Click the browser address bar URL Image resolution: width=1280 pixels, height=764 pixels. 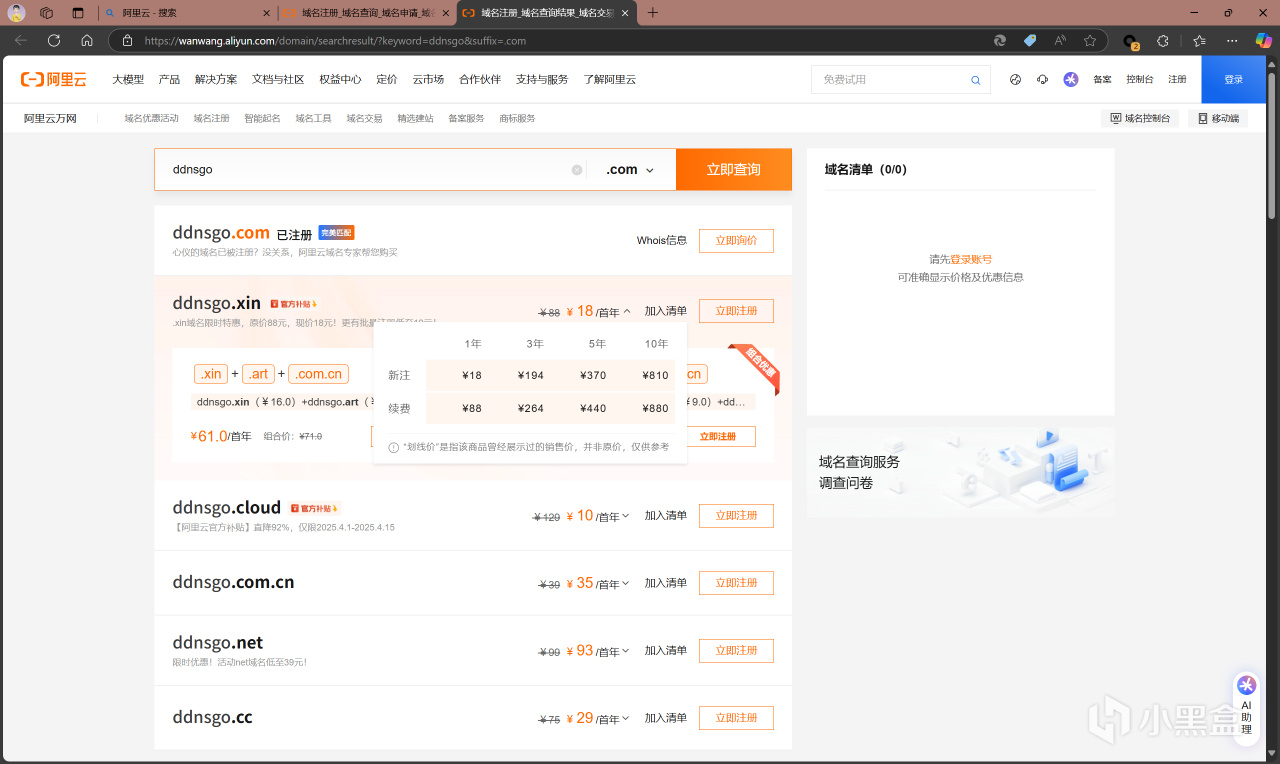click(335, 41)
